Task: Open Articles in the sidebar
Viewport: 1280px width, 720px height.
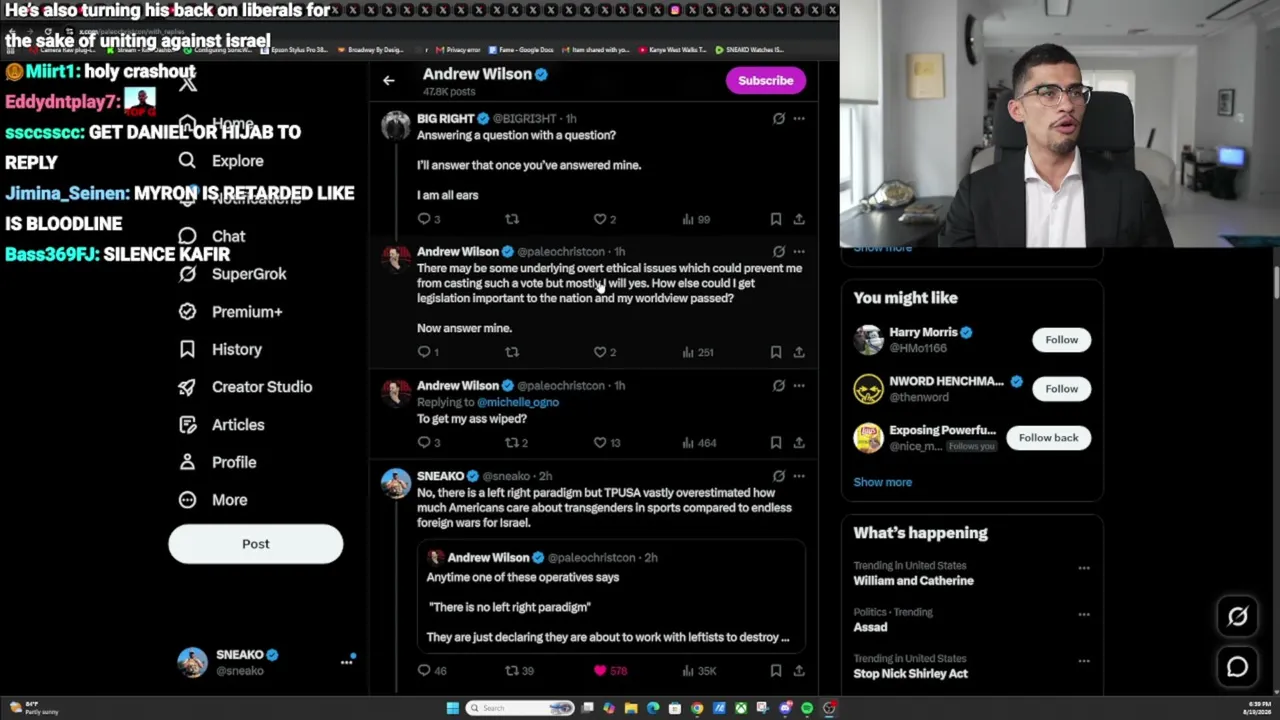Action: click(x=221, y=425)
